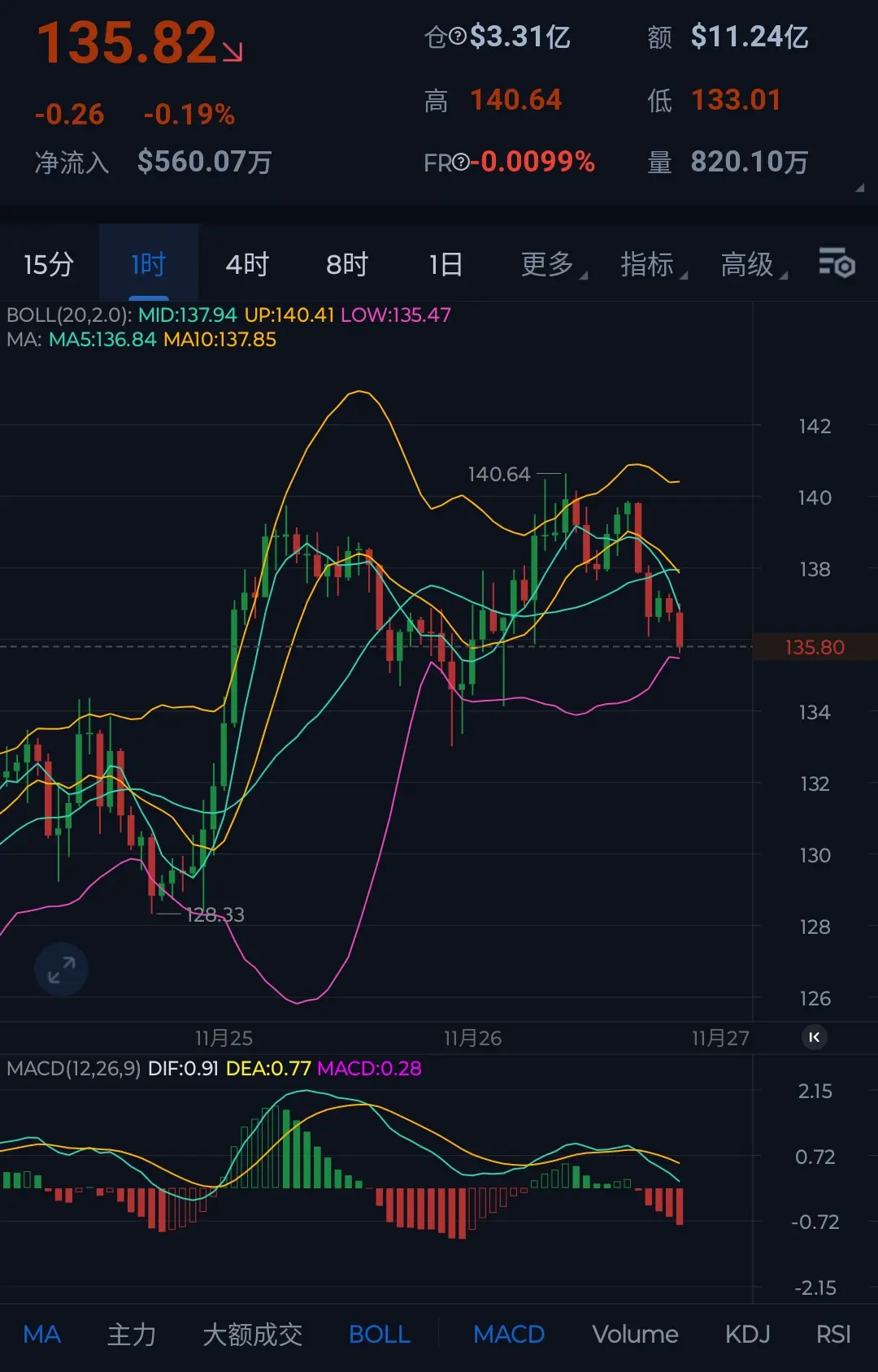Image resolution: width=878 pixels, height=1372 pixels.
Task: Toggle the BOLL indicator overlay
Action: pyautogui.click(x=380, y=1334)
